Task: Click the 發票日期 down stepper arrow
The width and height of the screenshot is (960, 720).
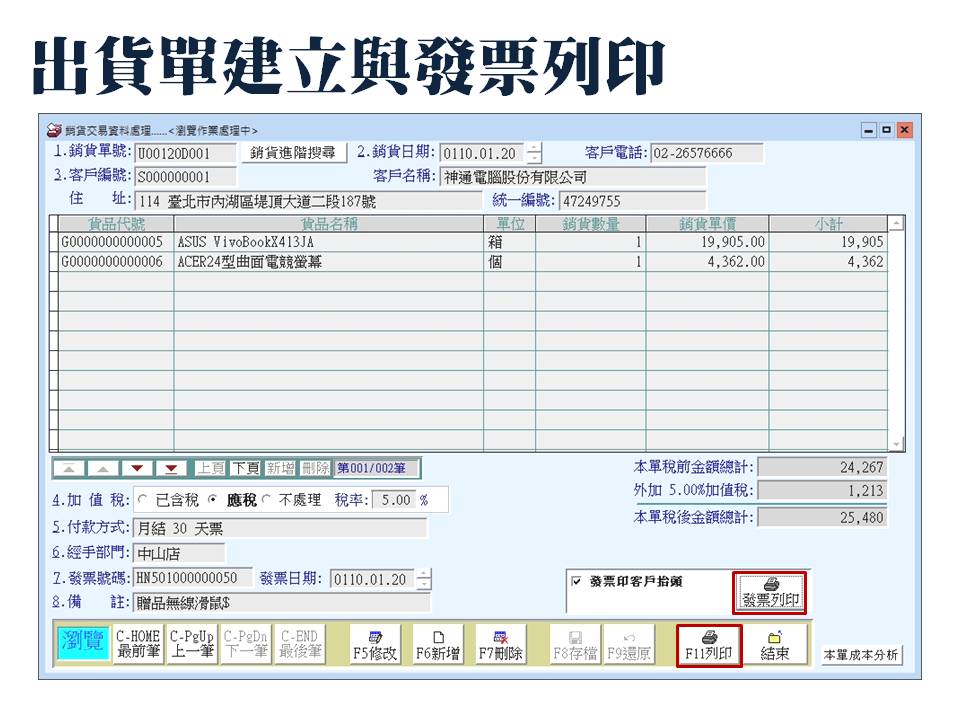Action: [x=424, y=582]
